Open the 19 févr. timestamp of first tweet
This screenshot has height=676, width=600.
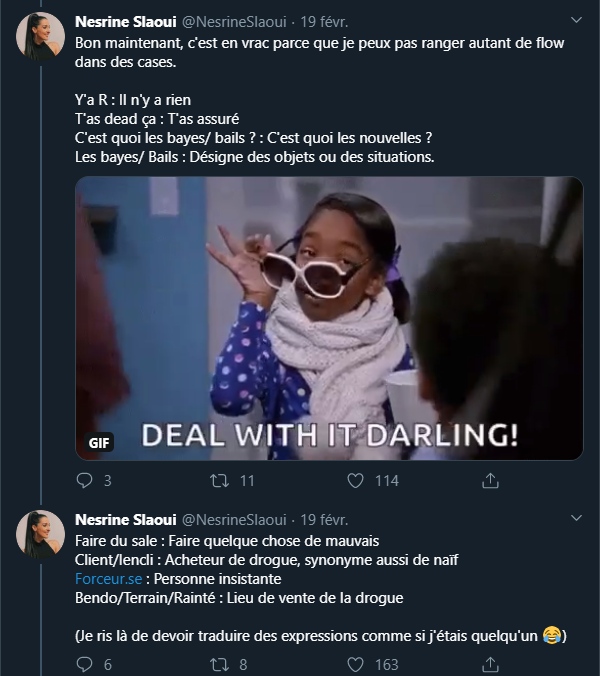tap(325, 21)
